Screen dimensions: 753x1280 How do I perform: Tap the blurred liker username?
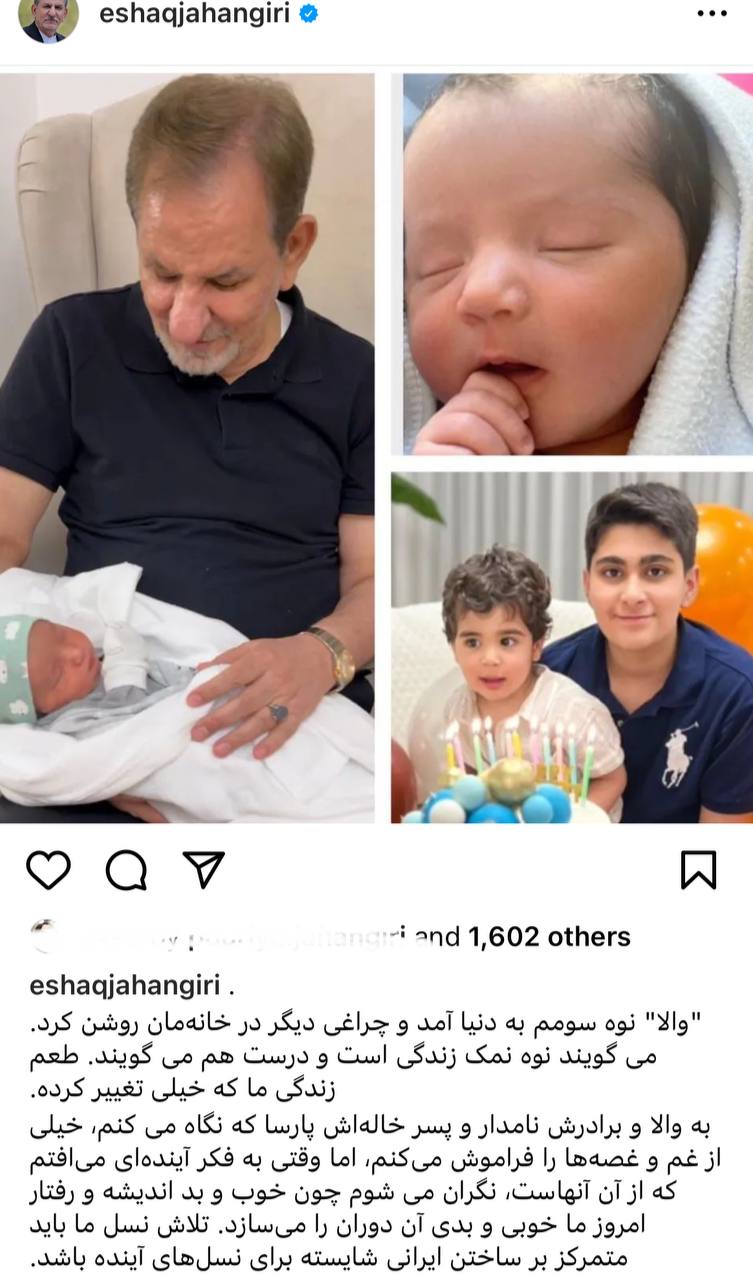tap(240, 937)
